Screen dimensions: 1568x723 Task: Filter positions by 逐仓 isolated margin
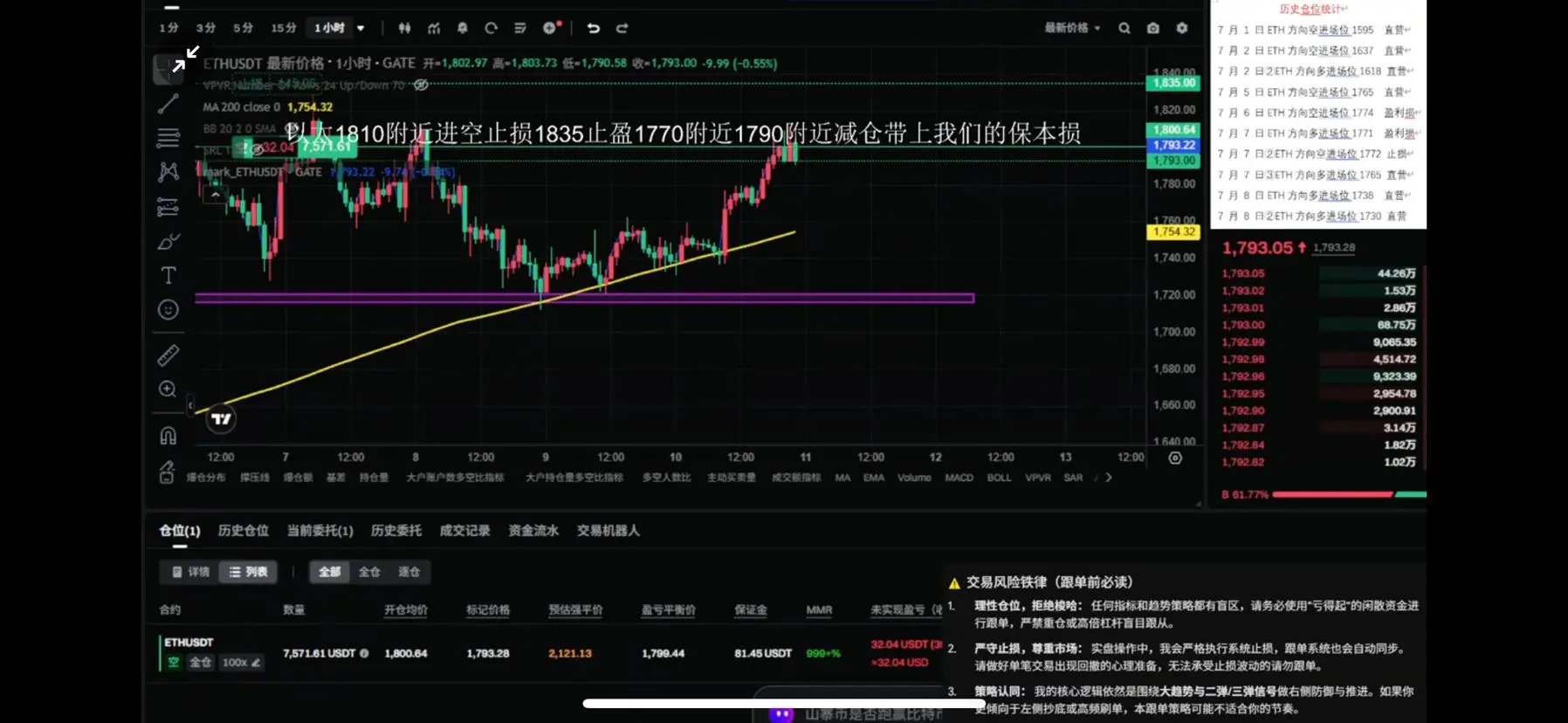click(x=409, y=572)
